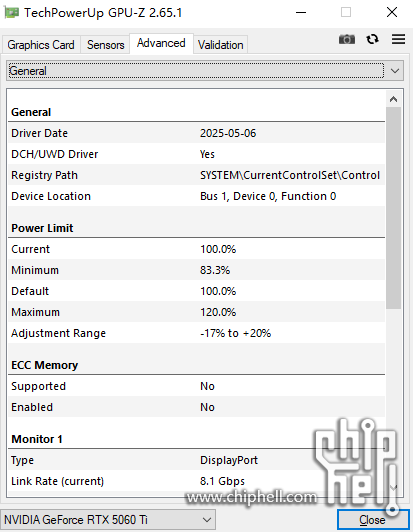Select the Registry Path value starting with SYSTEM\CurrentControlSet
The height and width of the screenshot is (532, 413).
point(290,175)
